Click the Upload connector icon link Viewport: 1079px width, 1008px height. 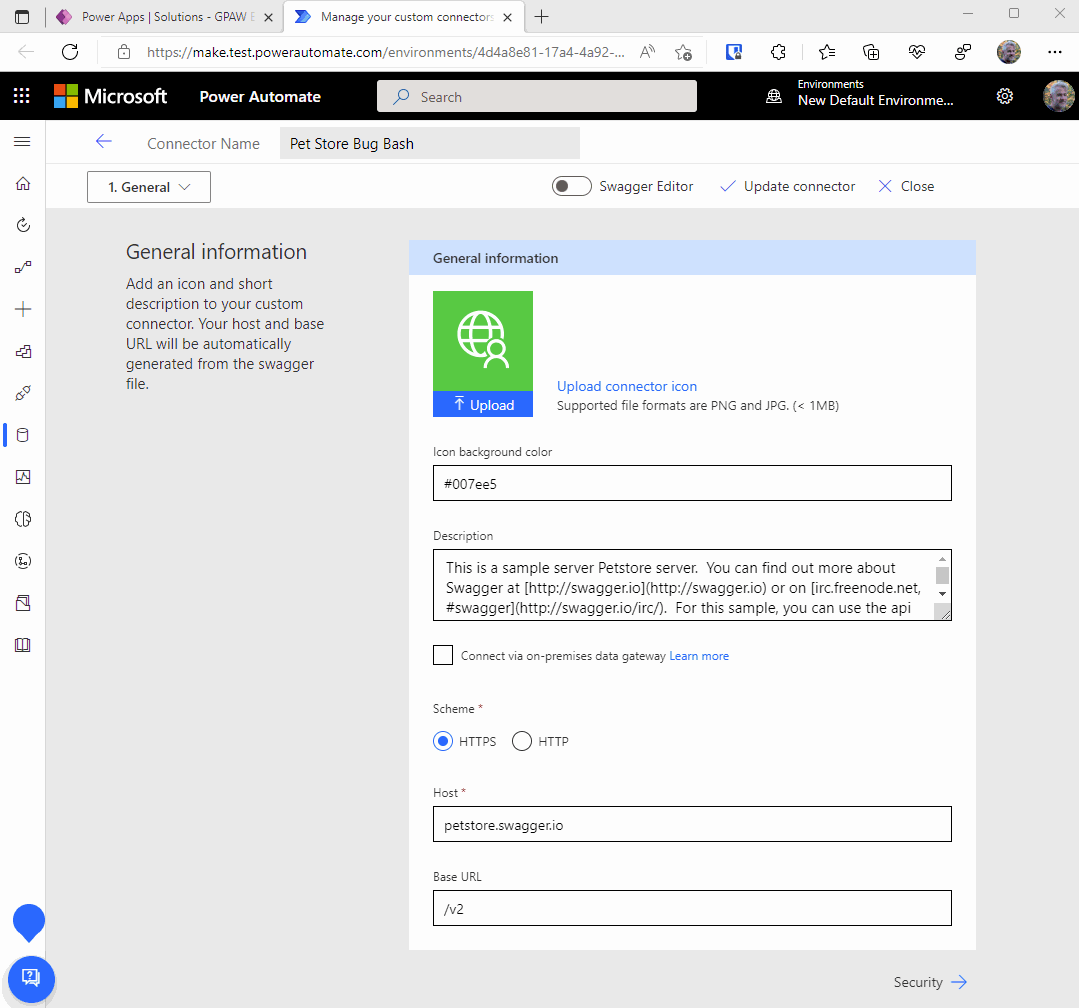(627, 386)
